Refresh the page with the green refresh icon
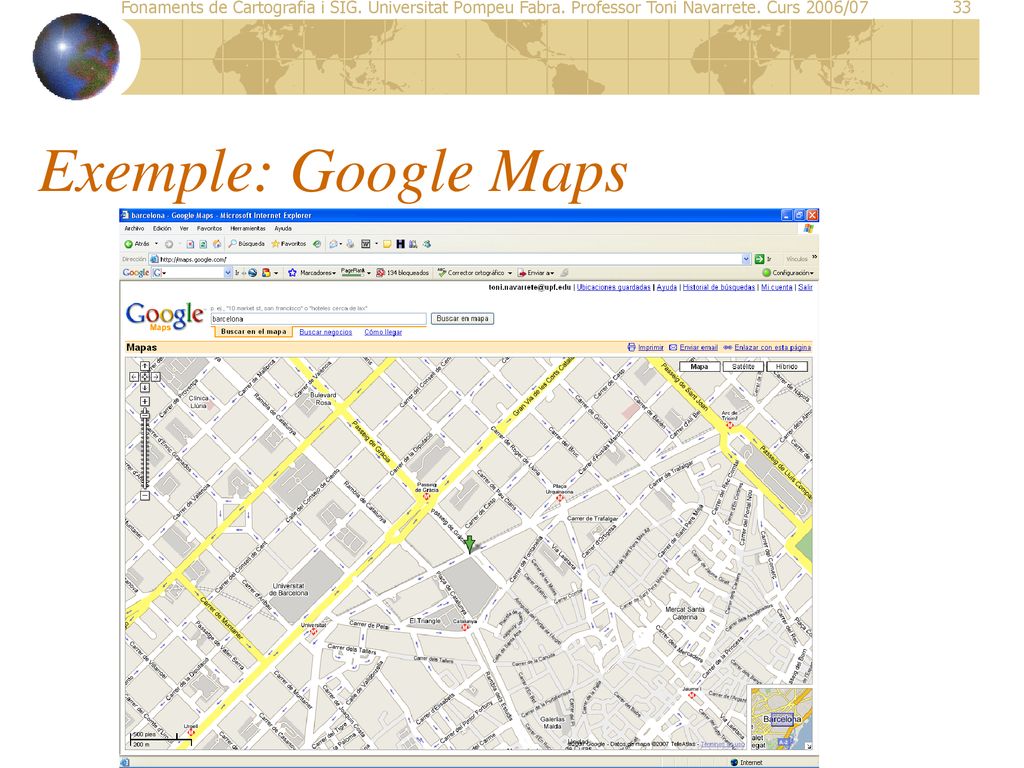Image resolution: width=1024 pixels, height=768 pixels. 203,244
